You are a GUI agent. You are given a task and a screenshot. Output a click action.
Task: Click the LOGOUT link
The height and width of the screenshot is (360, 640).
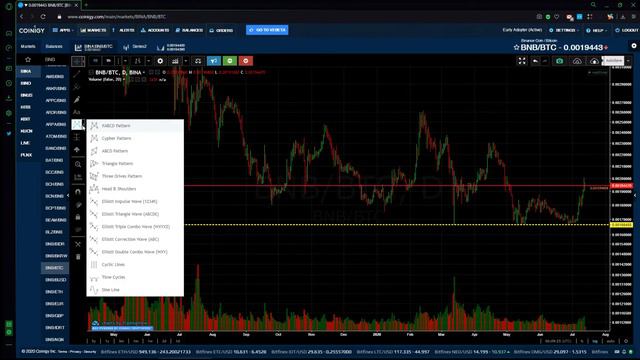627,30
